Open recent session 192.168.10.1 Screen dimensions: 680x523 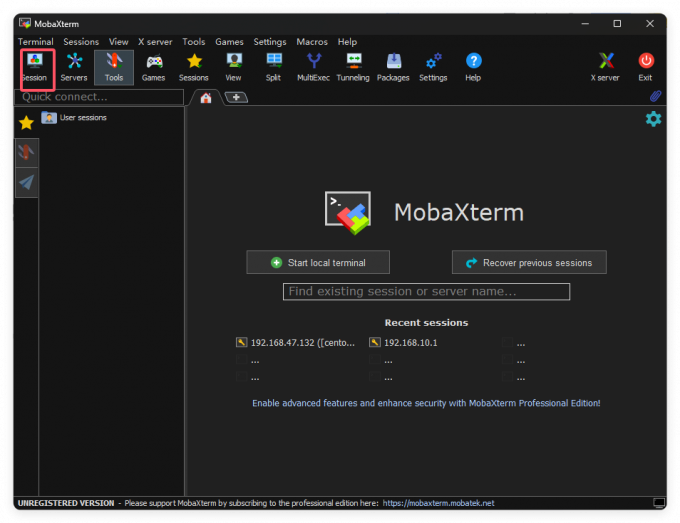point(411,343)
